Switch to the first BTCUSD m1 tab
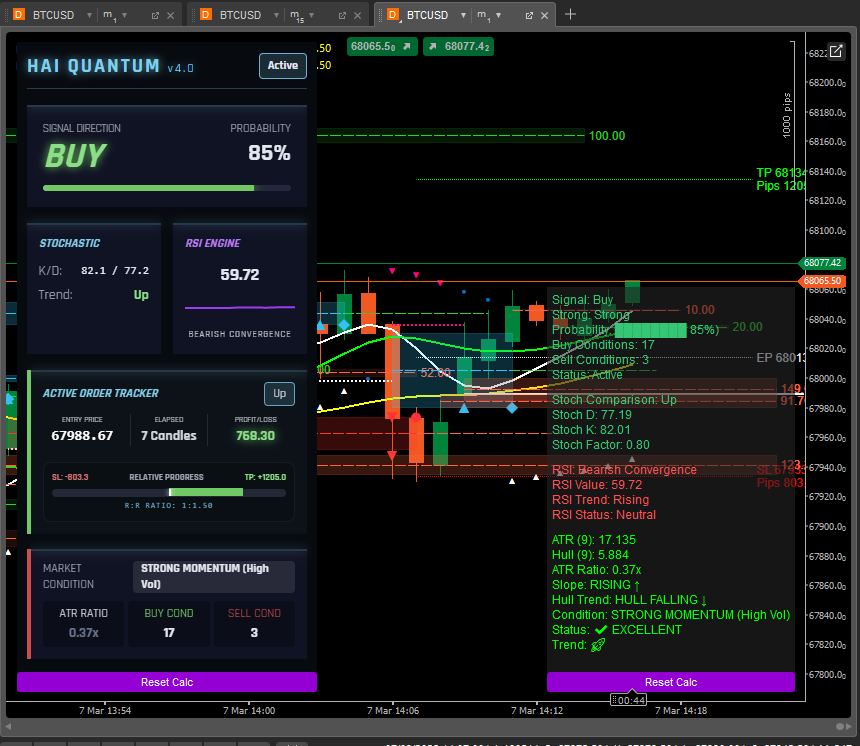The height and width of the screenshot is (746, 860). tap(48, 15)
